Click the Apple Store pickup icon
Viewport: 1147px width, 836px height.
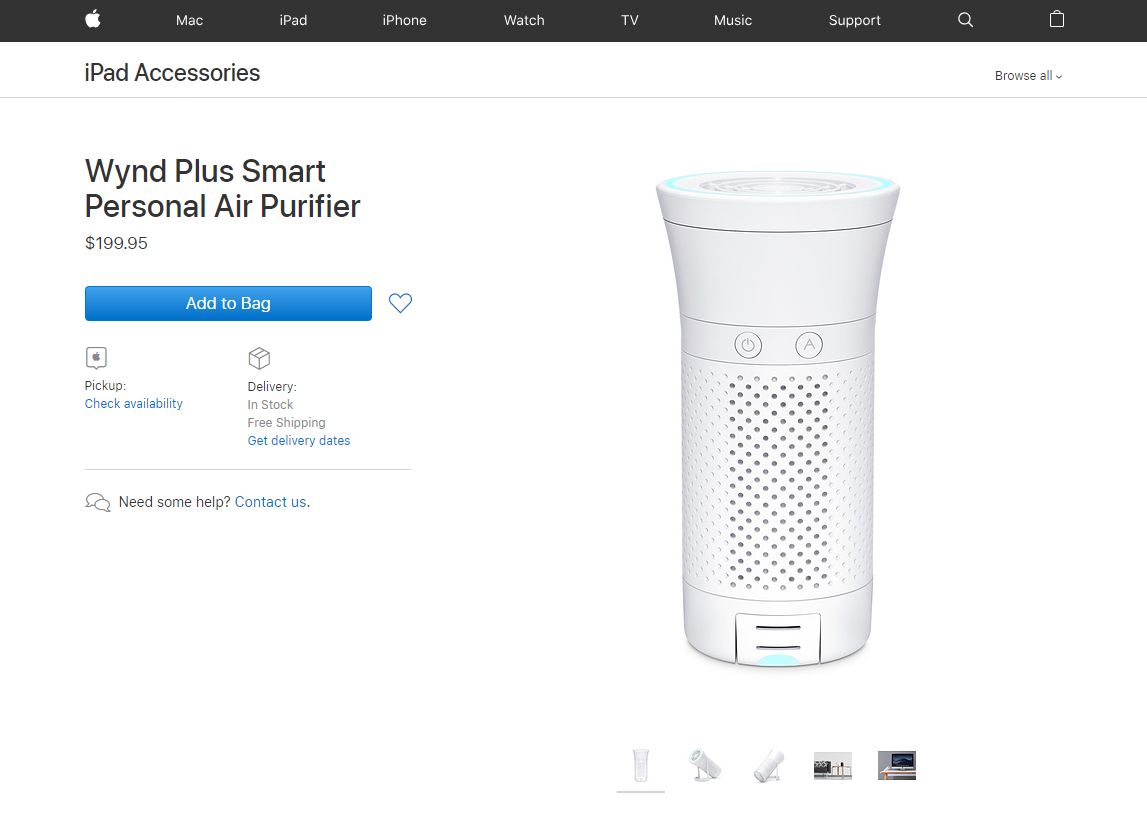[x=96, y=358]
